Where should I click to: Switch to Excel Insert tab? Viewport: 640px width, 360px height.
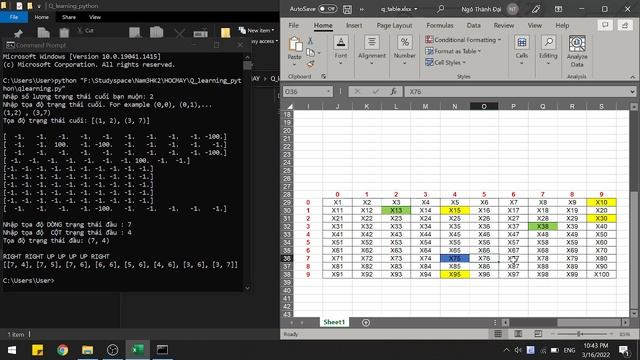point(354,25)
